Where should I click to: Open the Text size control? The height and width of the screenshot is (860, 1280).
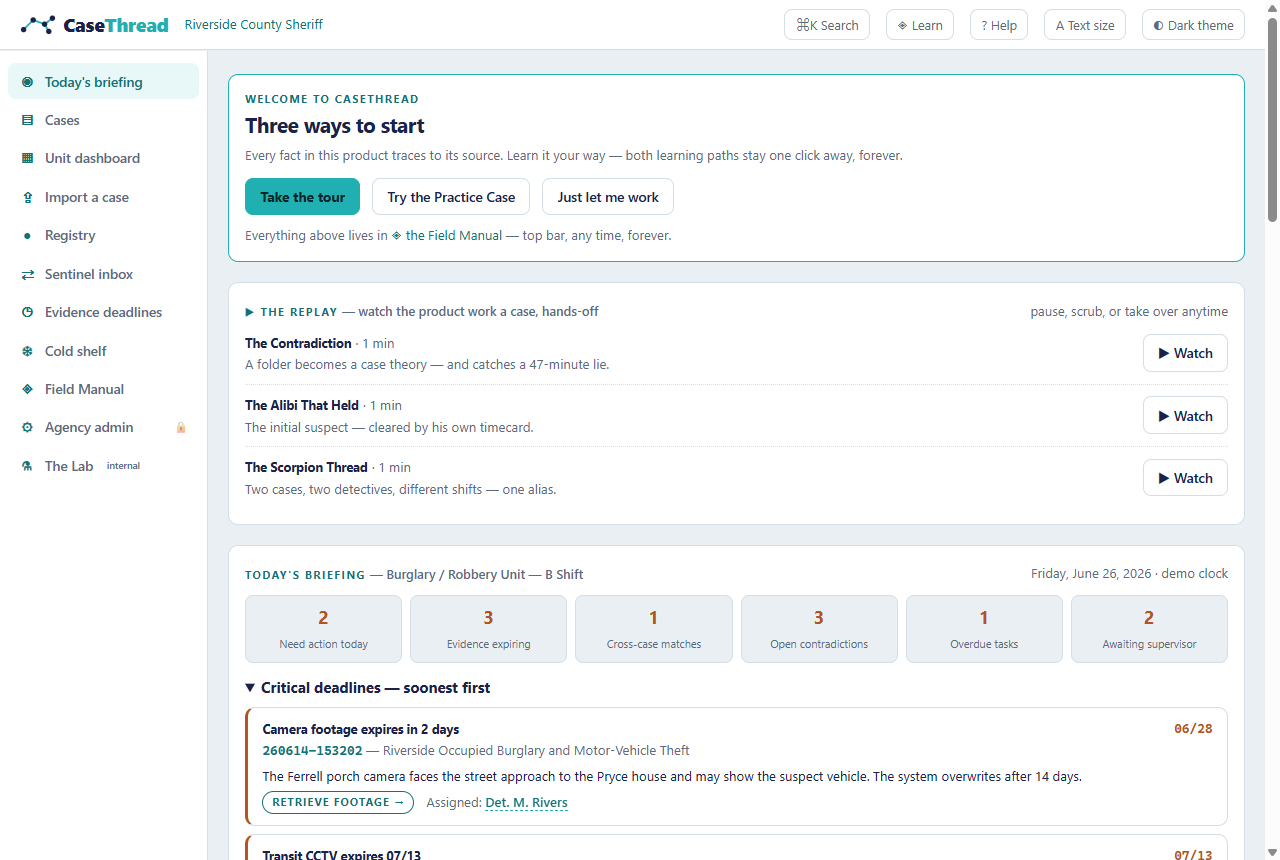tap(1085, 25)
